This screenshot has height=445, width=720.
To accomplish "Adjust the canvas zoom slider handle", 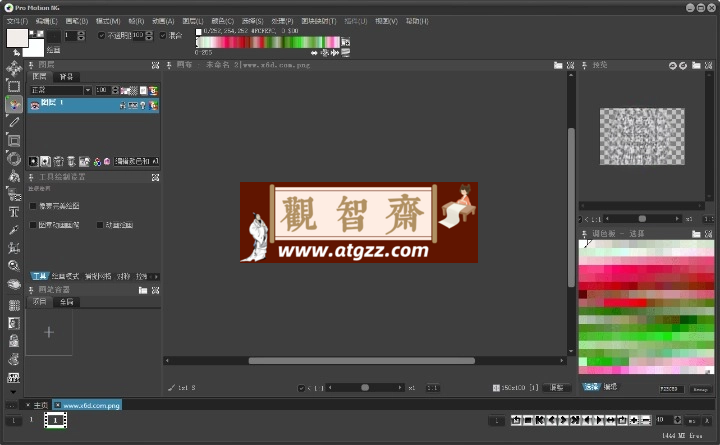I will [365, 388].
